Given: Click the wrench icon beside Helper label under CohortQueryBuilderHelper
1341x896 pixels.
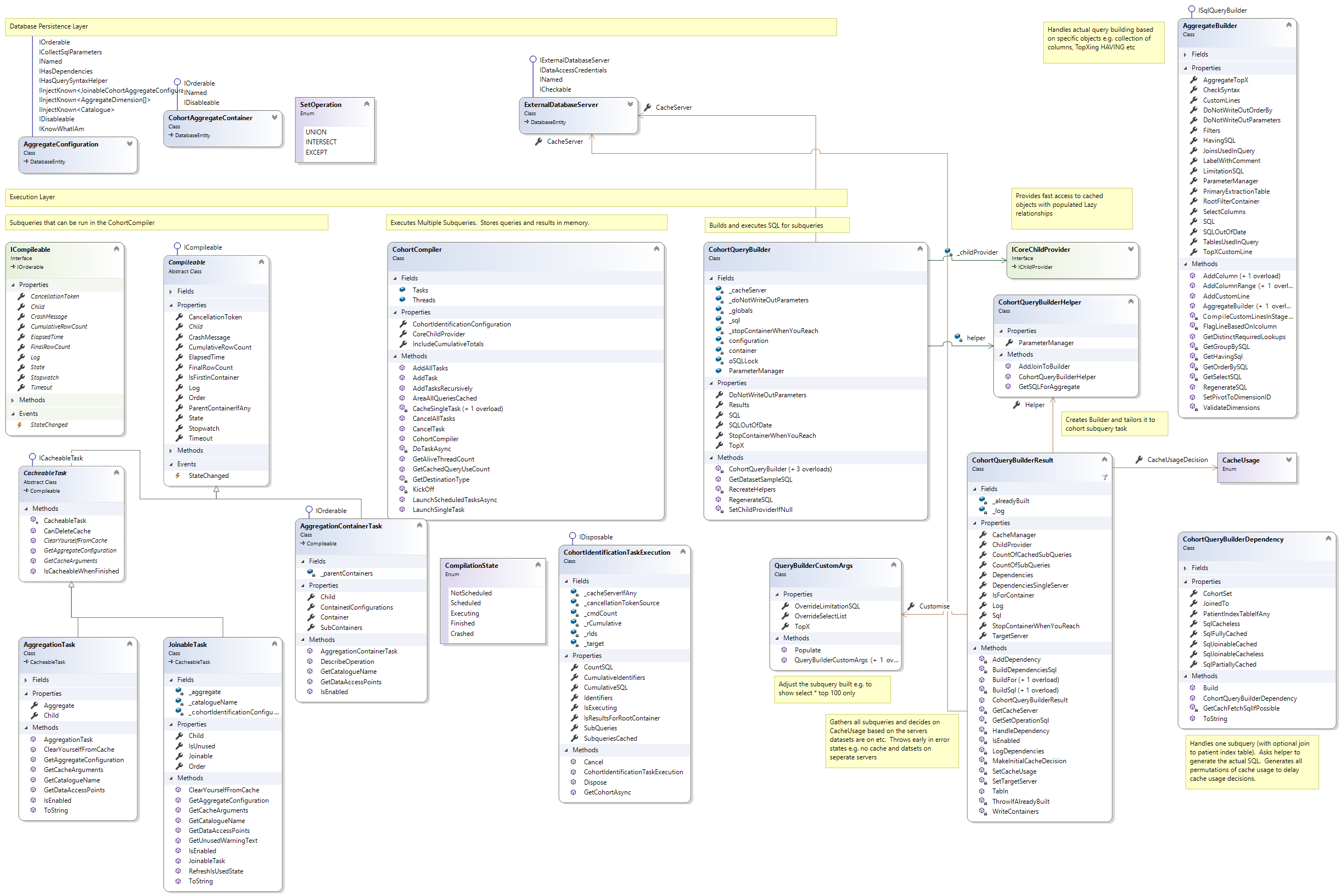Looking at the screenshot, I should (x=1017, y=404).
